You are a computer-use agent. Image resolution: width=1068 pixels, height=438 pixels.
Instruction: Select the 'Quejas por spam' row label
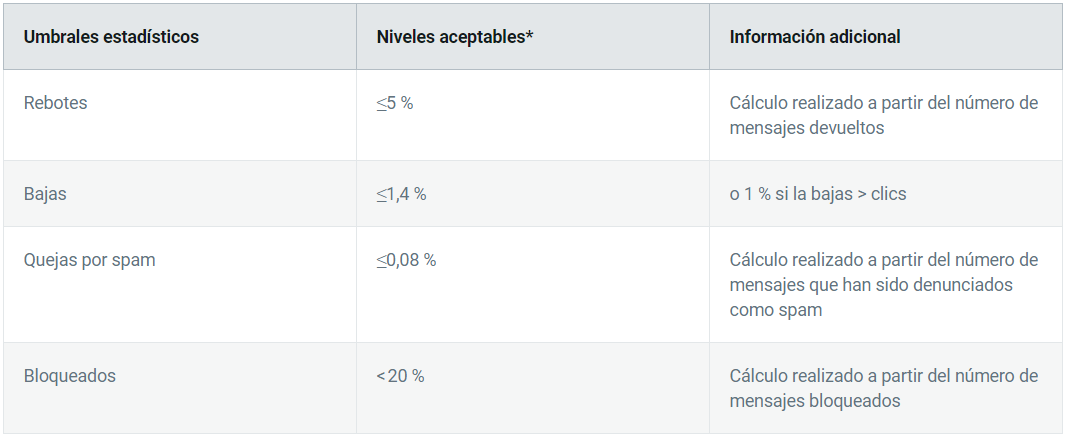[89, 260]
